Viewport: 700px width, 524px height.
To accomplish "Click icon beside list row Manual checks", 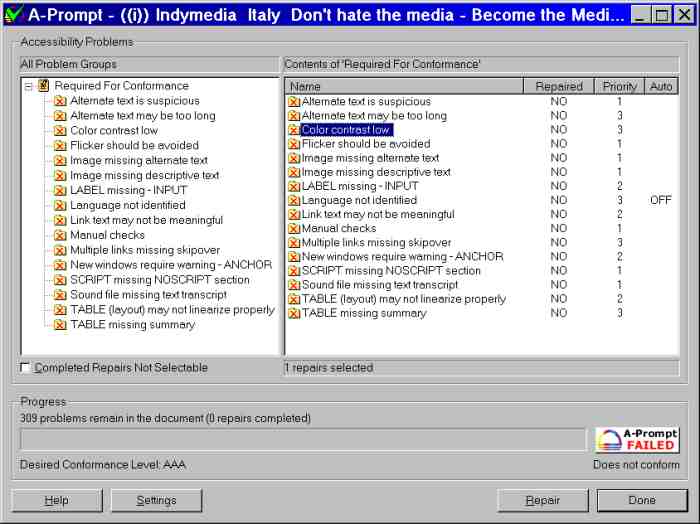I will pos(294,229).
